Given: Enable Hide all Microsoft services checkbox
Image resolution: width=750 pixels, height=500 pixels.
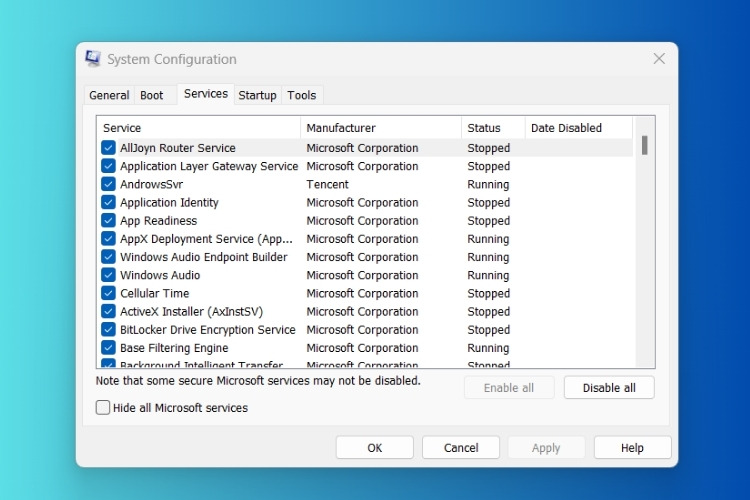Looking at the screenshot, I should pos(103,407).
